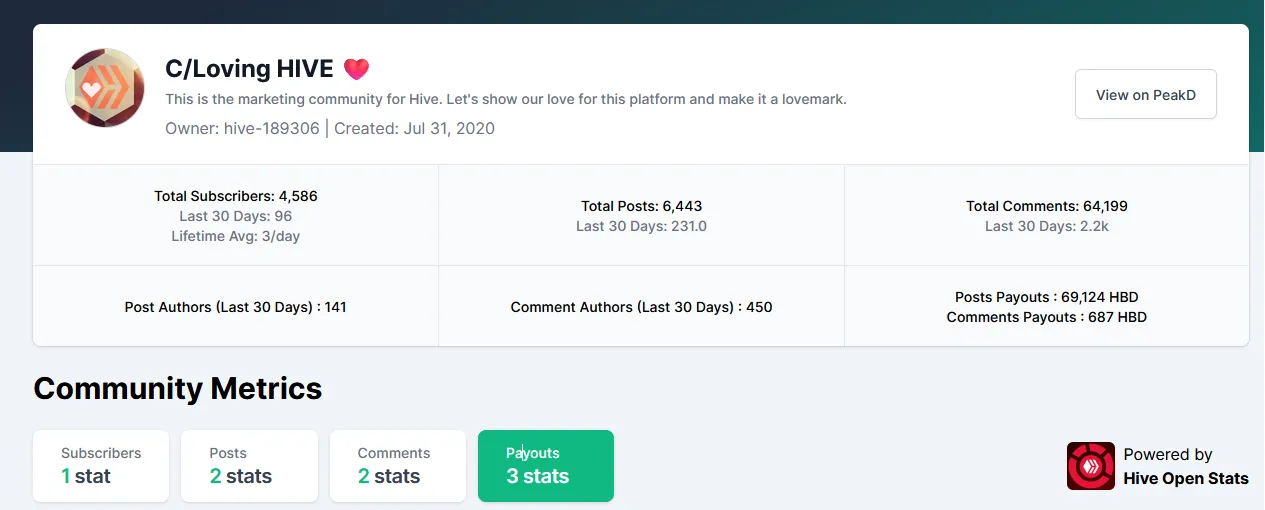Viewport: 1265px width, 510px height.
Task: Click the Community Metrics heading
Action: (178, 388)
